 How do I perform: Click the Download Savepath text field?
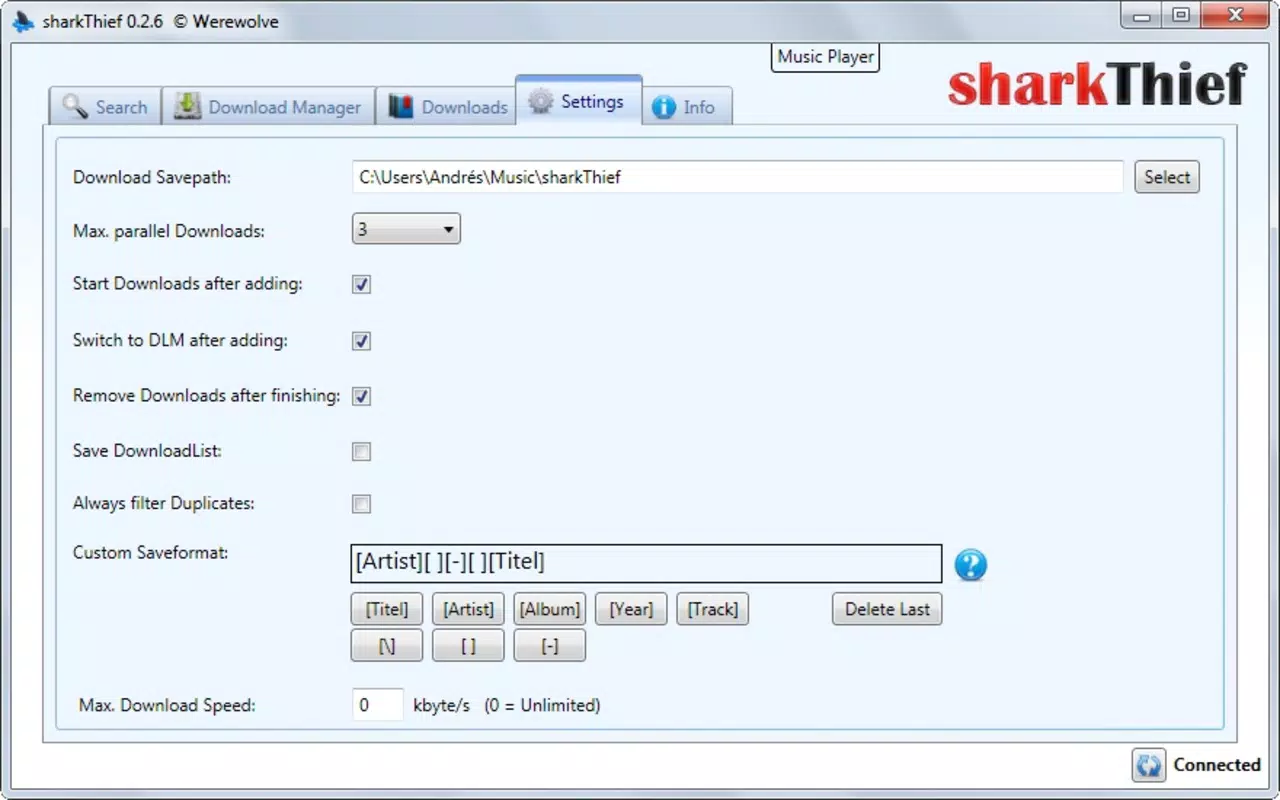(737, 177)
